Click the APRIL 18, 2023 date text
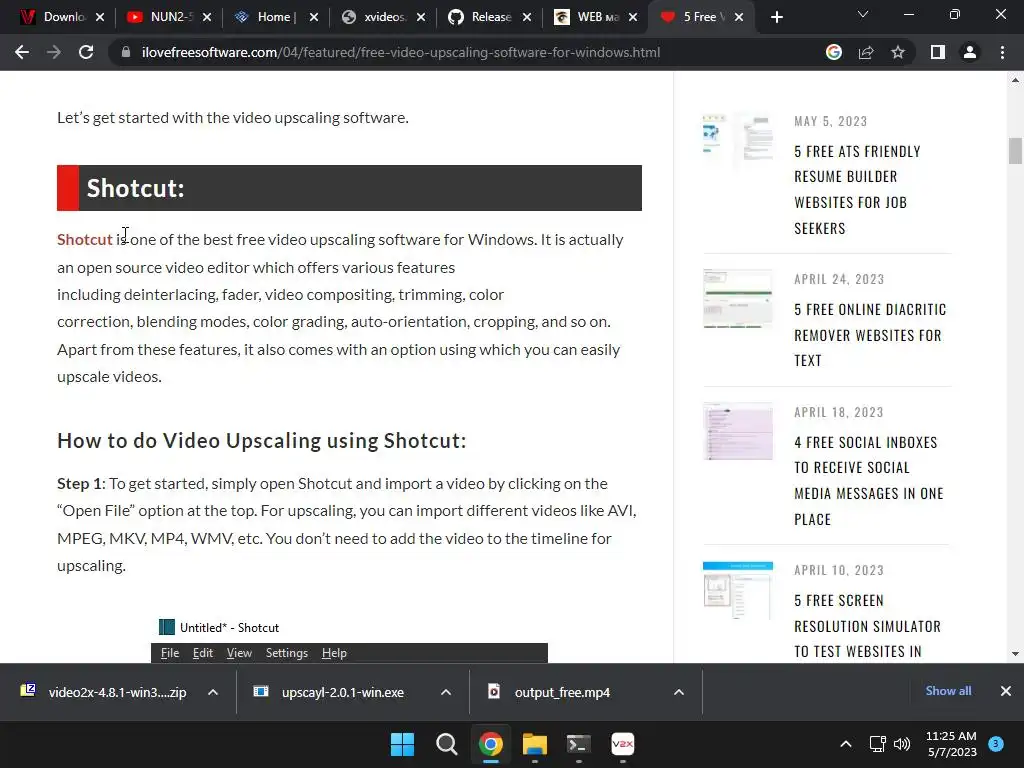This screenshot has width=1024, height=768. [839, 413]
